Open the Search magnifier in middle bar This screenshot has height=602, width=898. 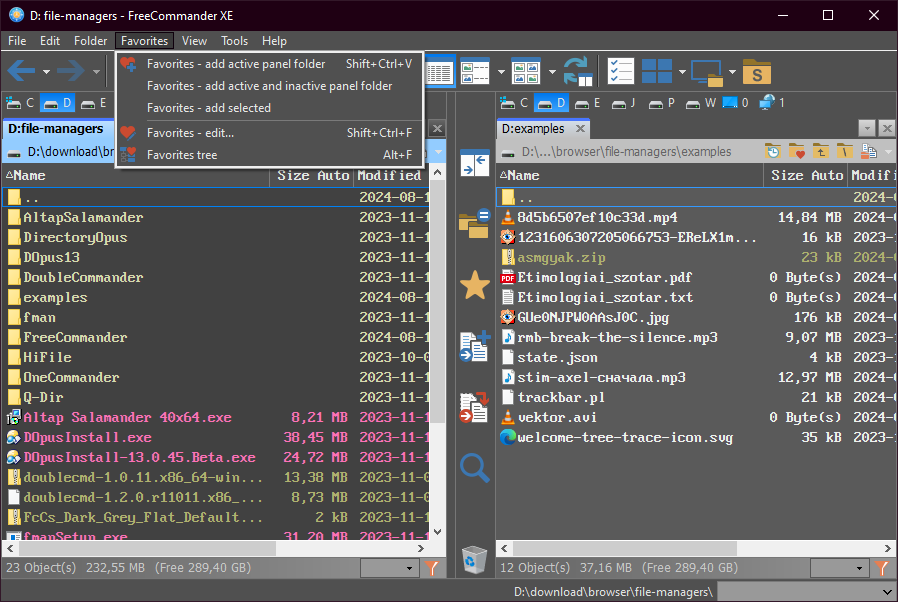474,467
